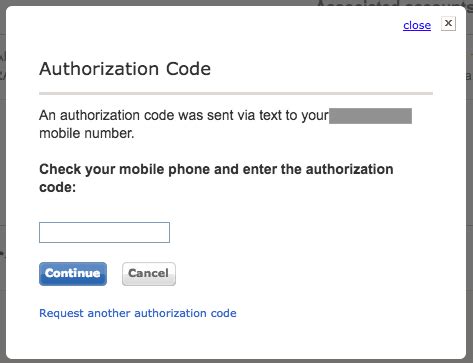The height and width of the screenshot is (363, 473).
Task: Submit the code with Continue
Action: click(73, 274)
